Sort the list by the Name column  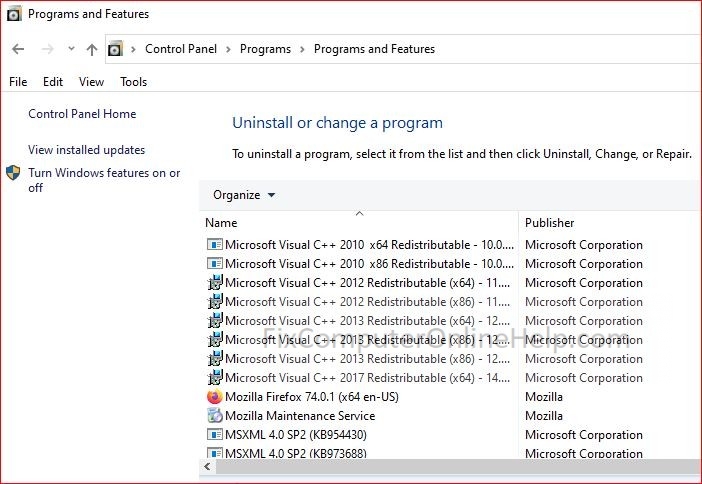pyautogui.click(x=359, y=223)
